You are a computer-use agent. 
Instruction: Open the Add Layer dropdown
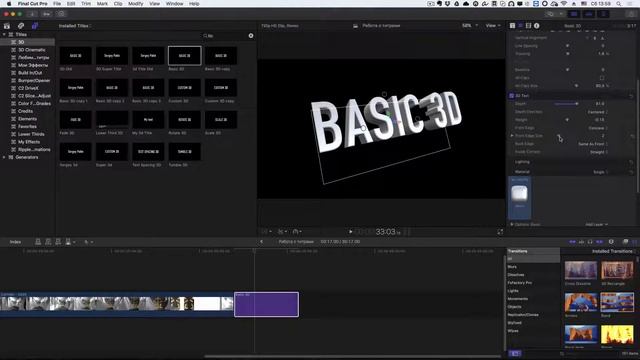[596, 224]
